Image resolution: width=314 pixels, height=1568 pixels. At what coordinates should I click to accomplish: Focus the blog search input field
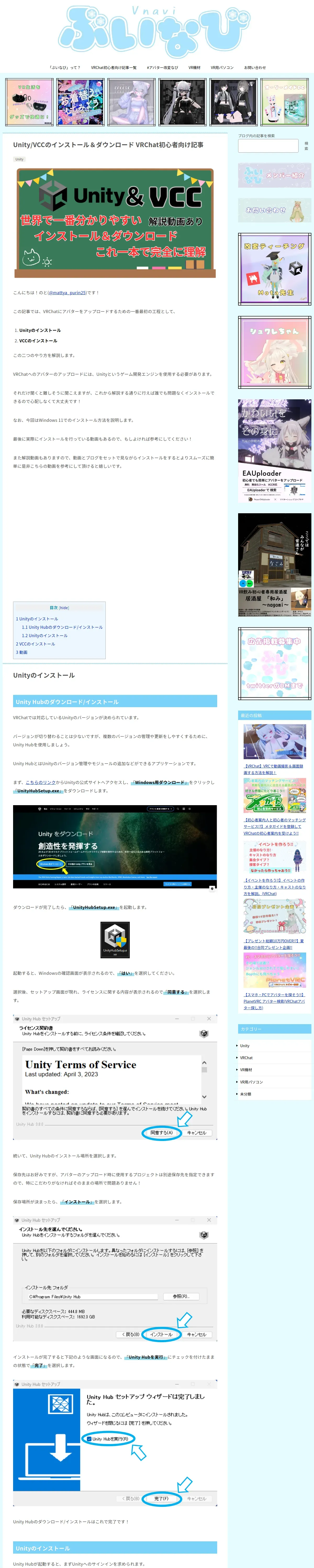pyautogui.click(x=268, y=146)
